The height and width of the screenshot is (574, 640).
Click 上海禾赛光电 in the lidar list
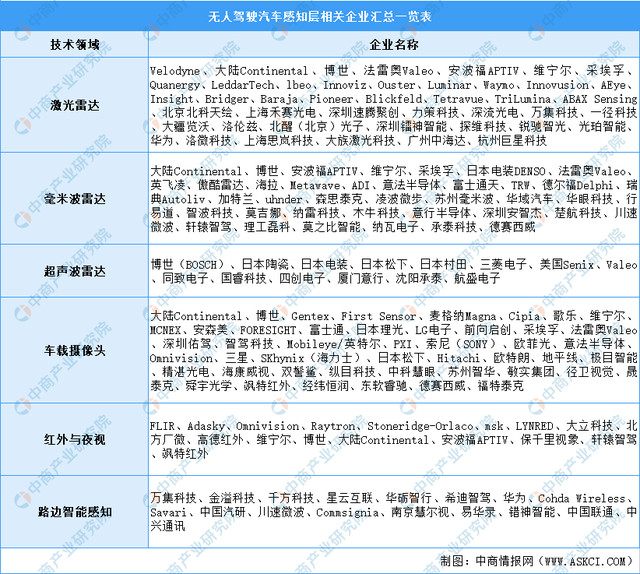pyautogui.click(x=281, y=113)
